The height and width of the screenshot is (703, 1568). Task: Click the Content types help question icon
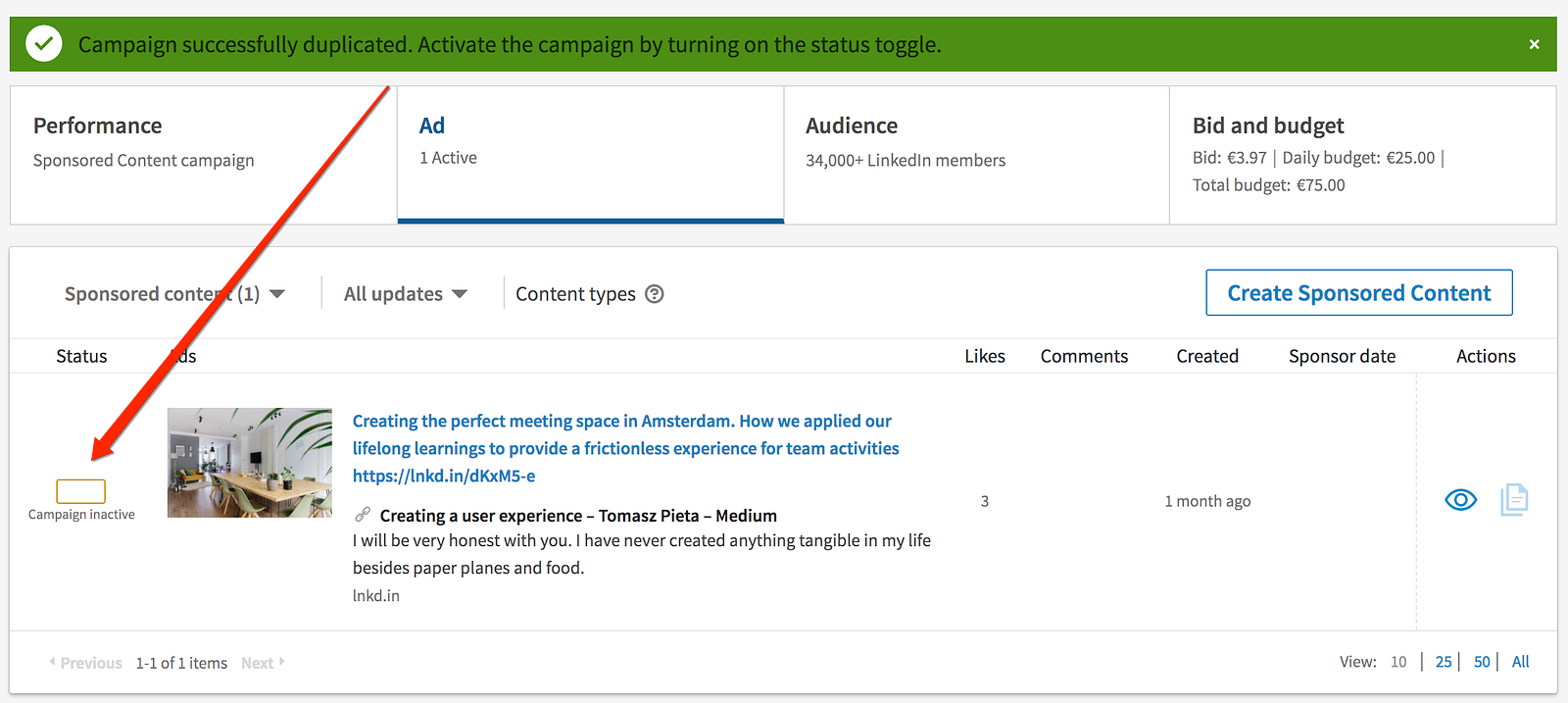(655, 294)
